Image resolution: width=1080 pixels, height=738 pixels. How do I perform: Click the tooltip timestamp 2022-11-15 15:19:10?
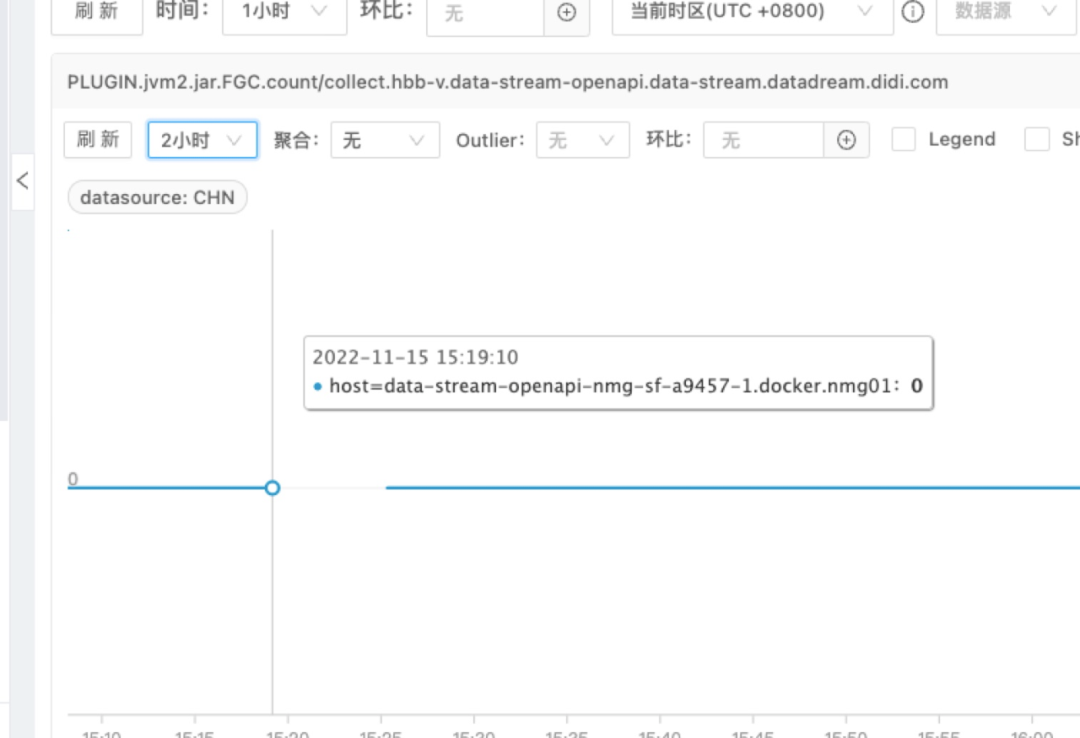[415, 357]
